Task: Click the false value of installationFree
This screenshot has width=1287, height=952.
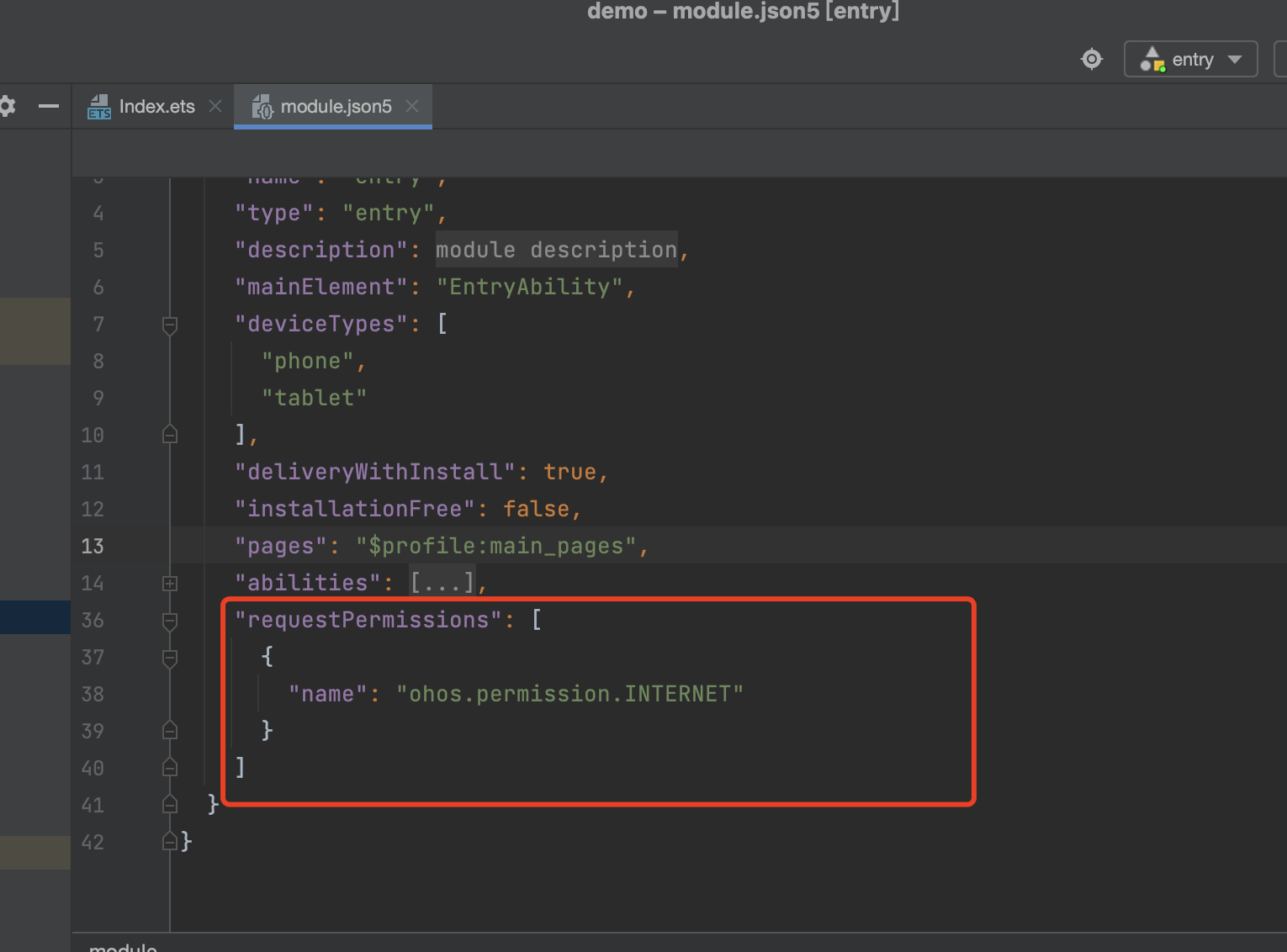Action: coord(537,509)
